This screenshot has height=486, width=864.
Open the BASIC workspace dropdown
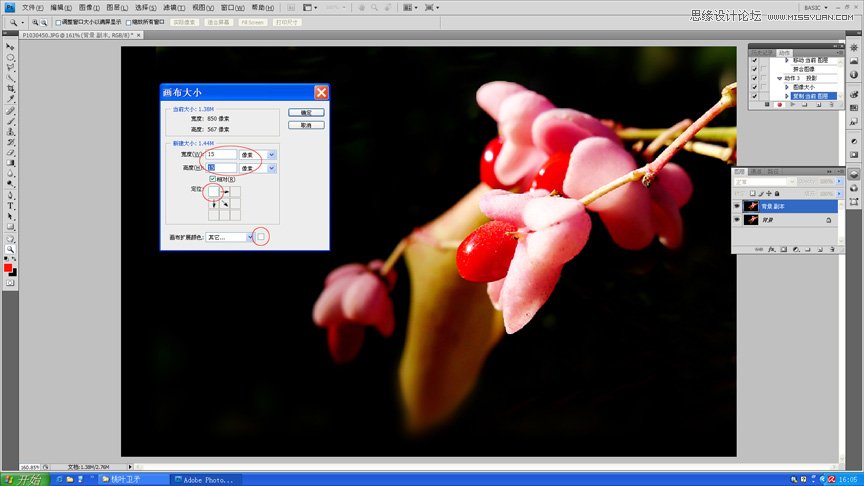[816, 8]
